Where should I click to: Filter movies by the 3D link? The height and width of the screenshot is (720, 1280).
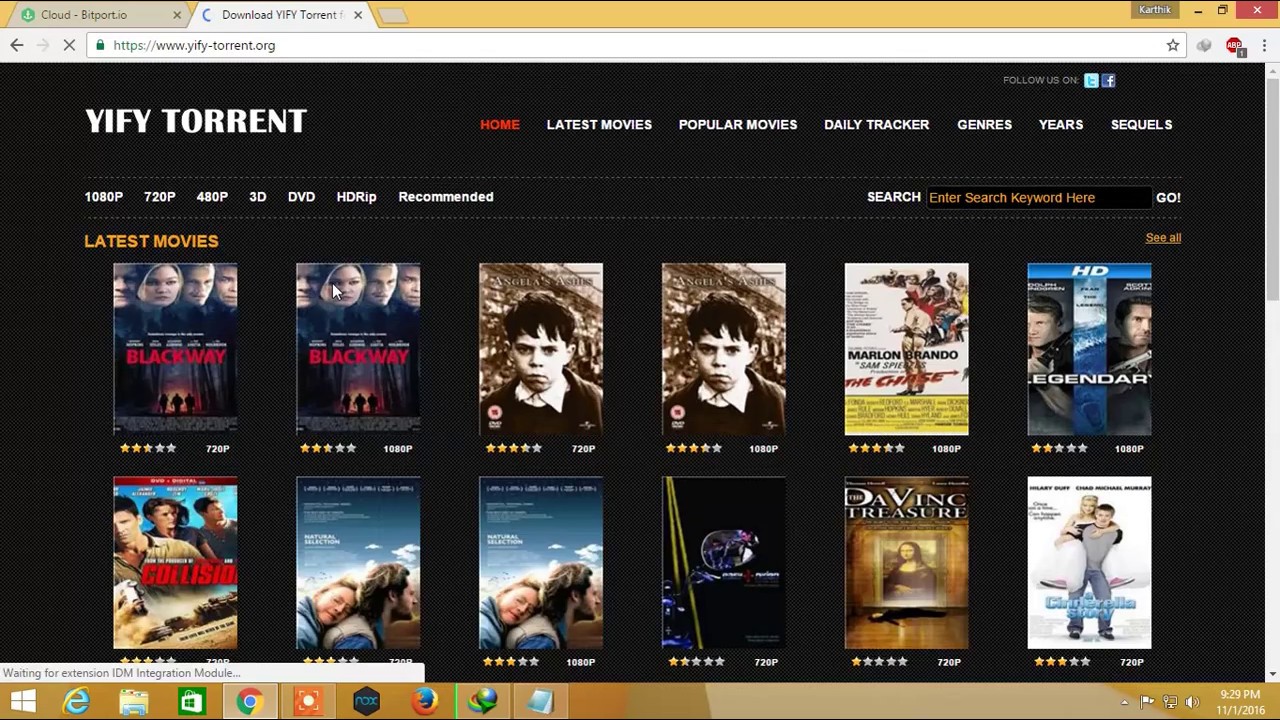pos(257,197)
